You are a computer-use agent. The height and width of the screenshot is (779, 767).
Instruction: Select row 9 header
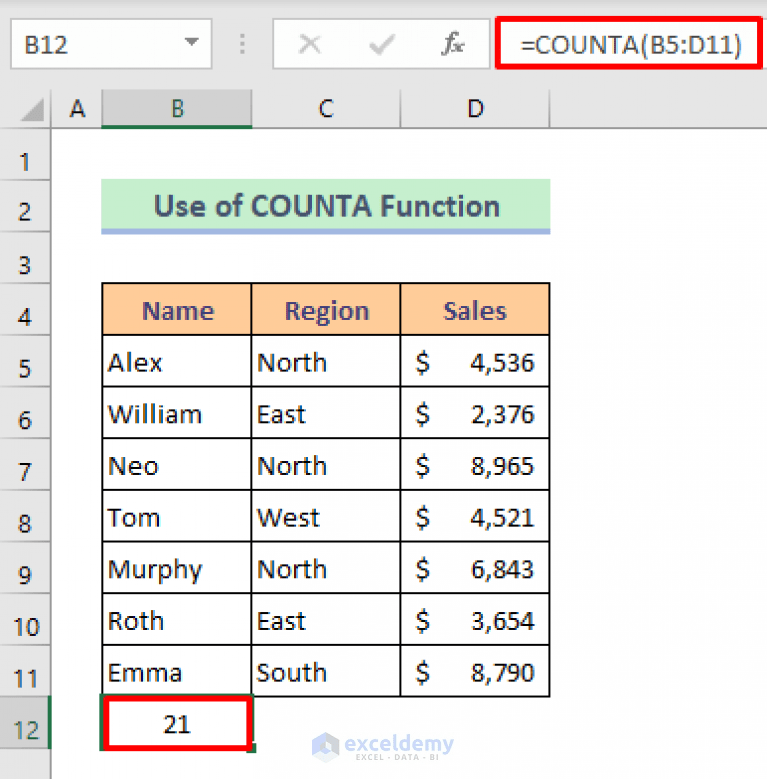coord(25,568)
